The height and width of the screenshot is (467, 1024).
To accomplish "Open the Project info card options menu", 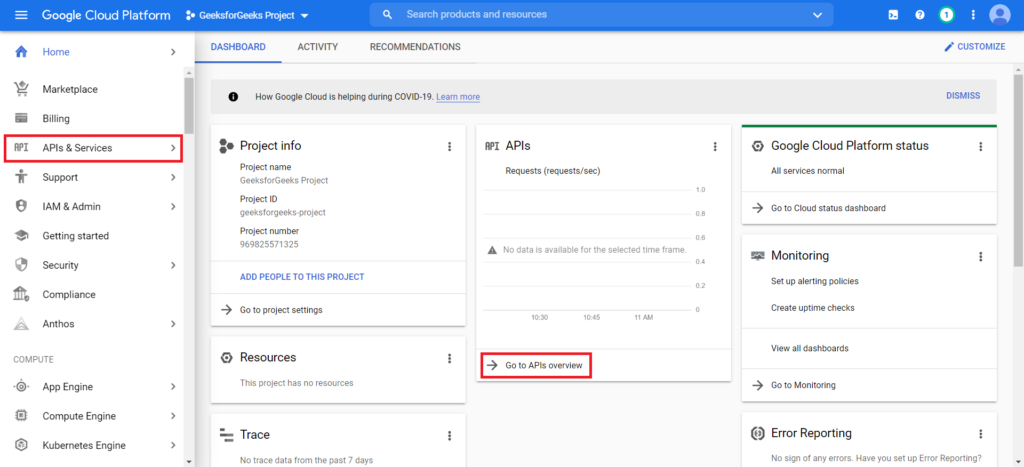I will click(449, 146).
